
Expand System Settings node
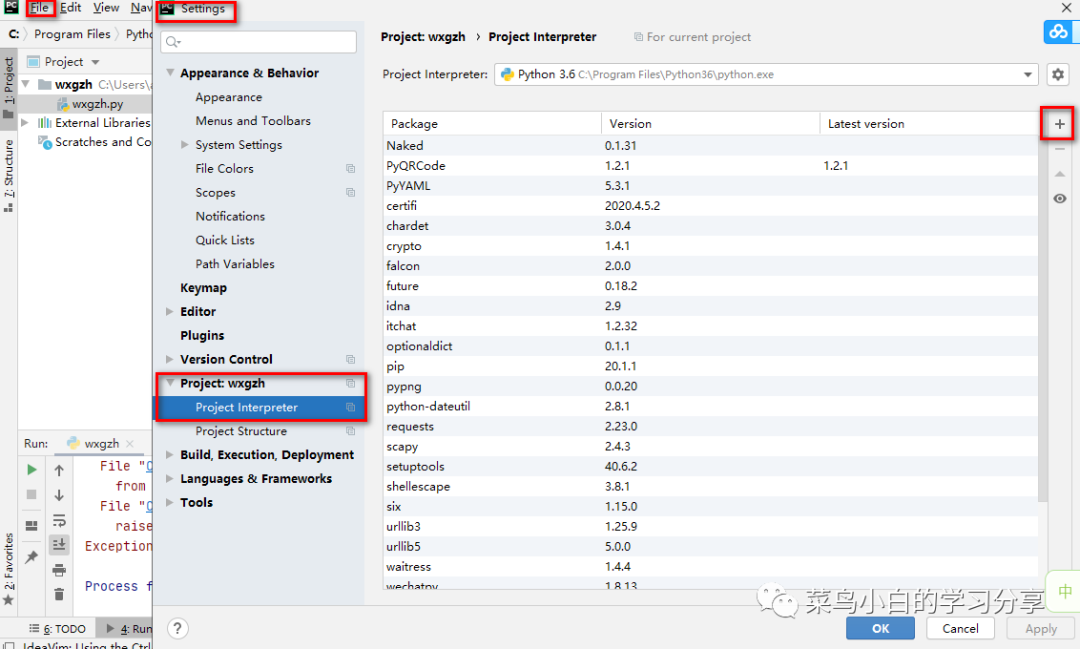coord(185,145)
